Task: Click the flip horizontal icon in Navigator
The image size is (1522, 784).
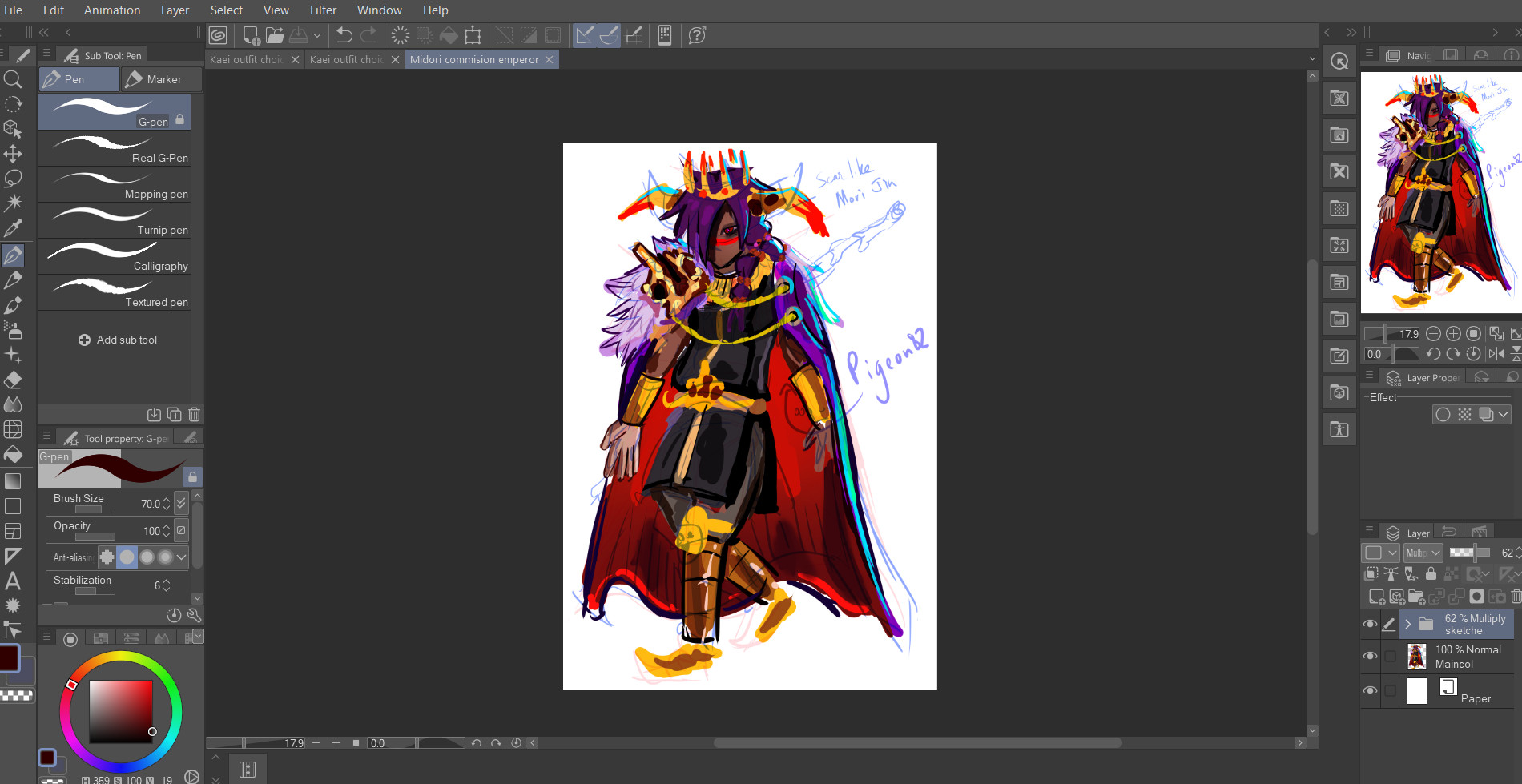Action: [1496, 354]
